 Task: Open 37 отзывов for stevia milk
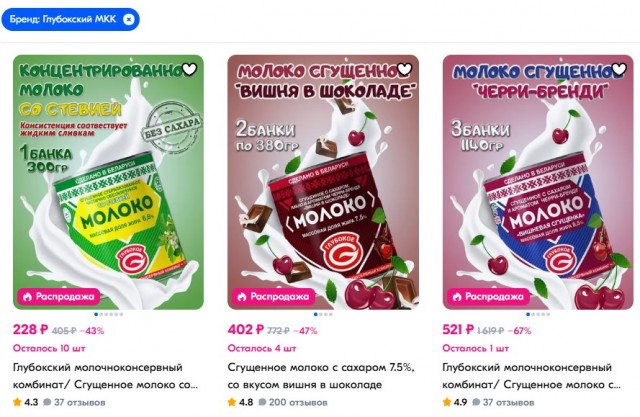click(75, 402)
